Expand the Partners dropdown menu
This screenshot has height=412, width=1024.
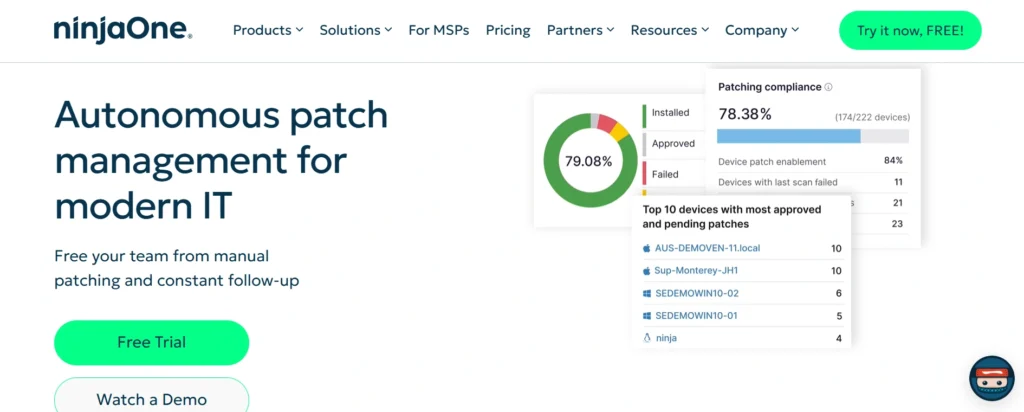coord(581,30)
